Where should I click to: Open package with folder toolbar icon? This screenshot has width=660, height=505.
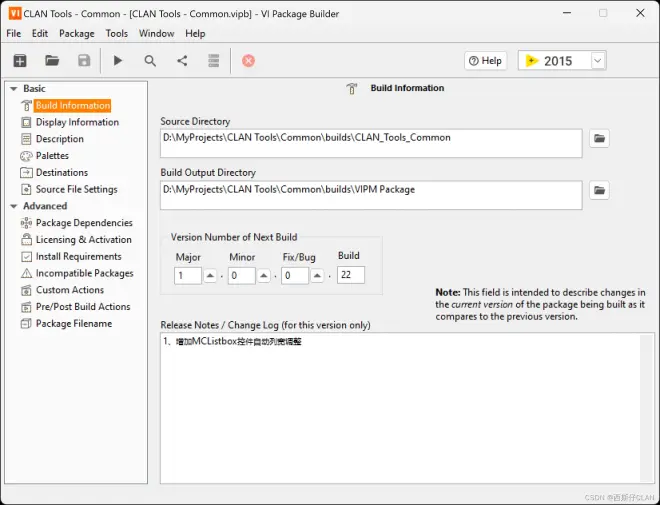pyautogui.click(x=52, y=61)
